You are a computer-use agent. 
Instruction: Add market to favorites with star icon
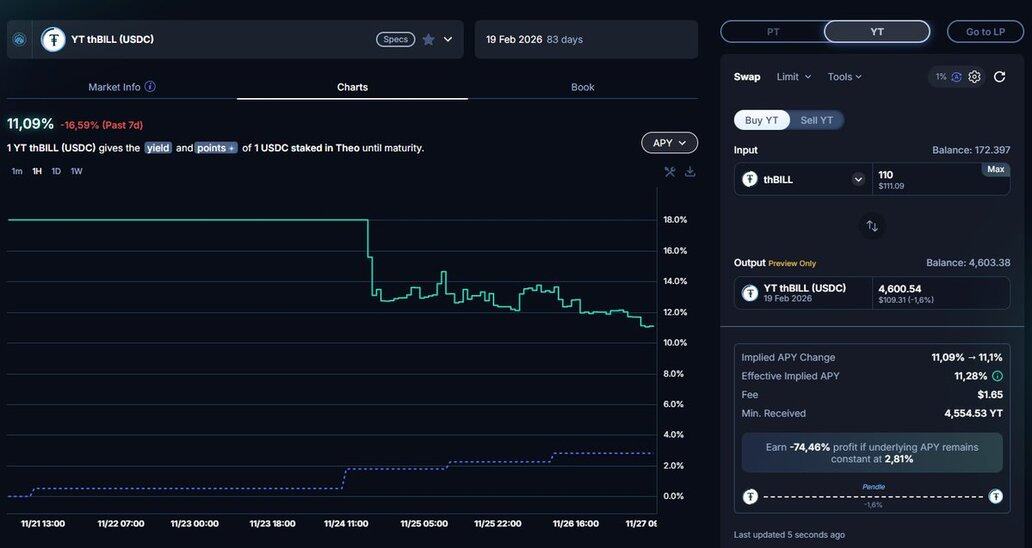point(429,39)
